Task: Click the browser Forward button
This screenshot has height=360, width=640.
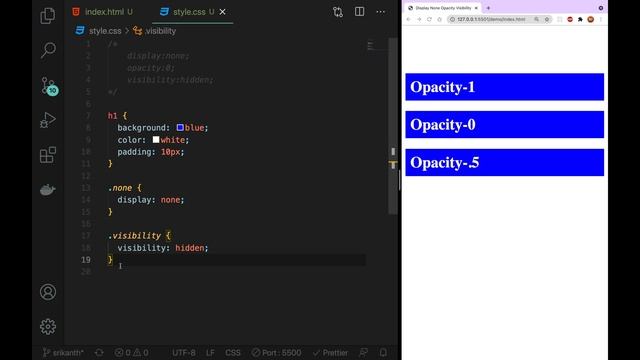Action: pyautogui.click(x=419, y=19)
